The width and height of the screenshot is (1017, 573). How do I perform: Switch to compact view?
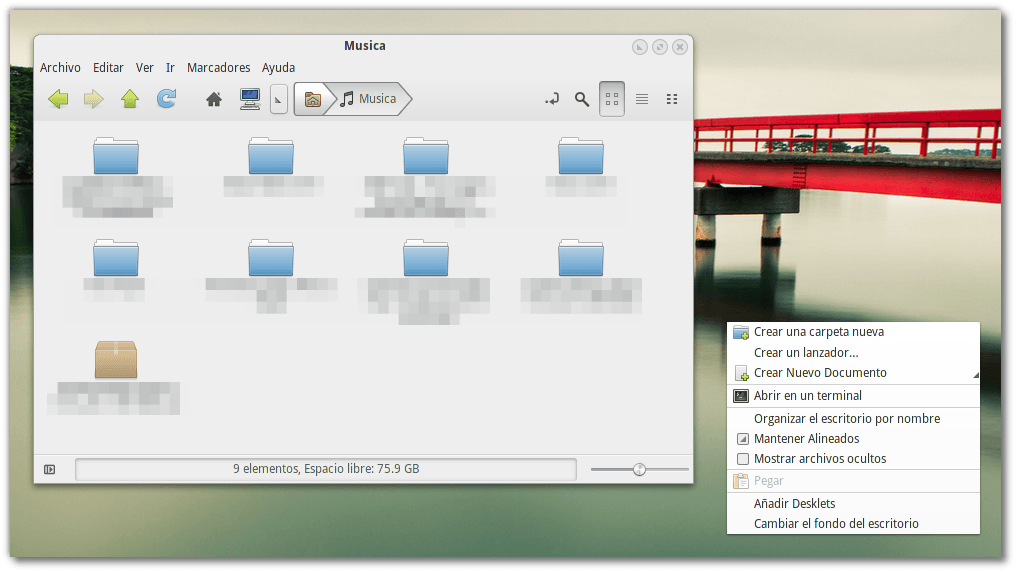pos(672,99)
